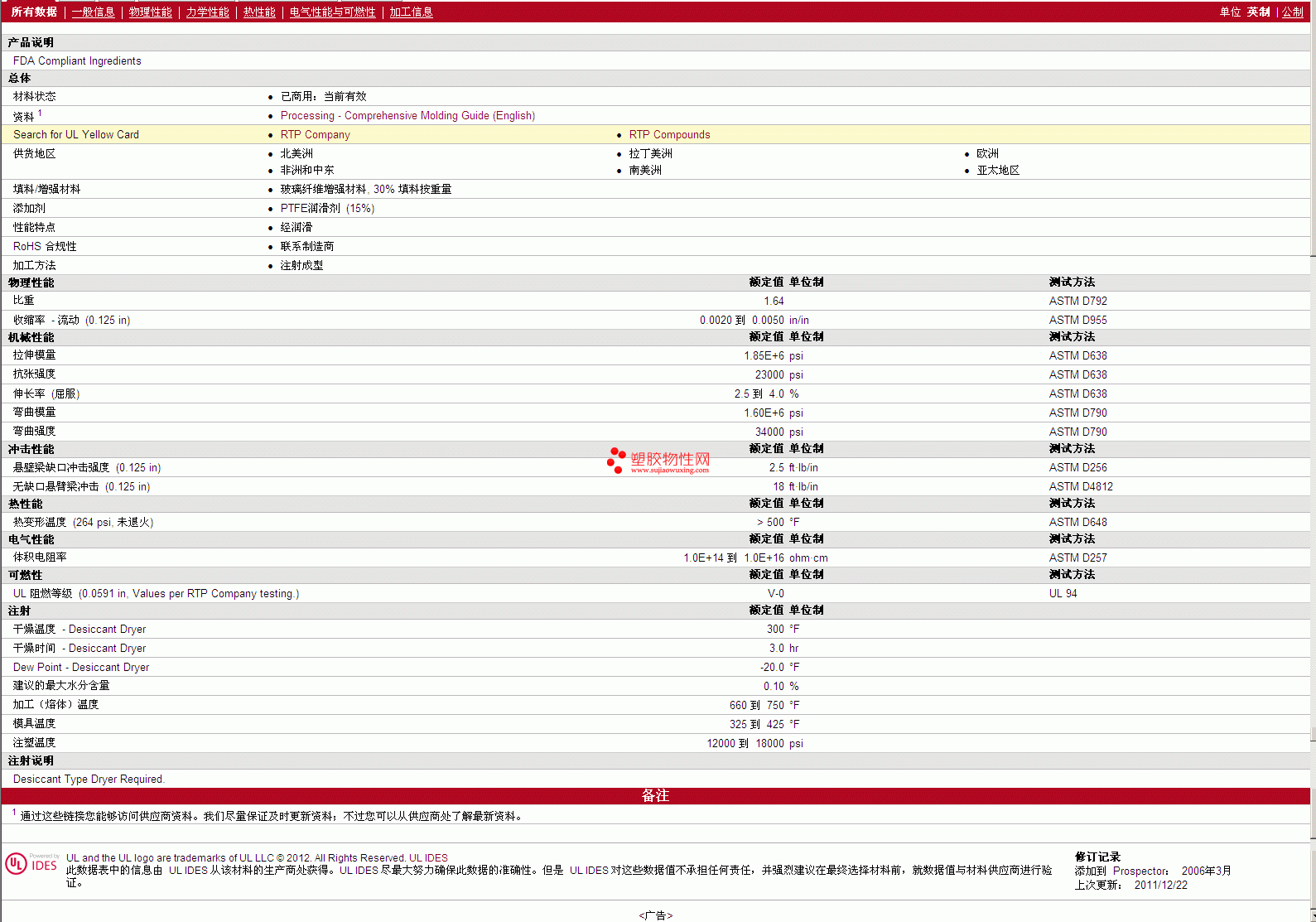Screen dimensions: 1316x922
Task: Click the 注射成型 processing method entry
Action: [x=301, y=266]
